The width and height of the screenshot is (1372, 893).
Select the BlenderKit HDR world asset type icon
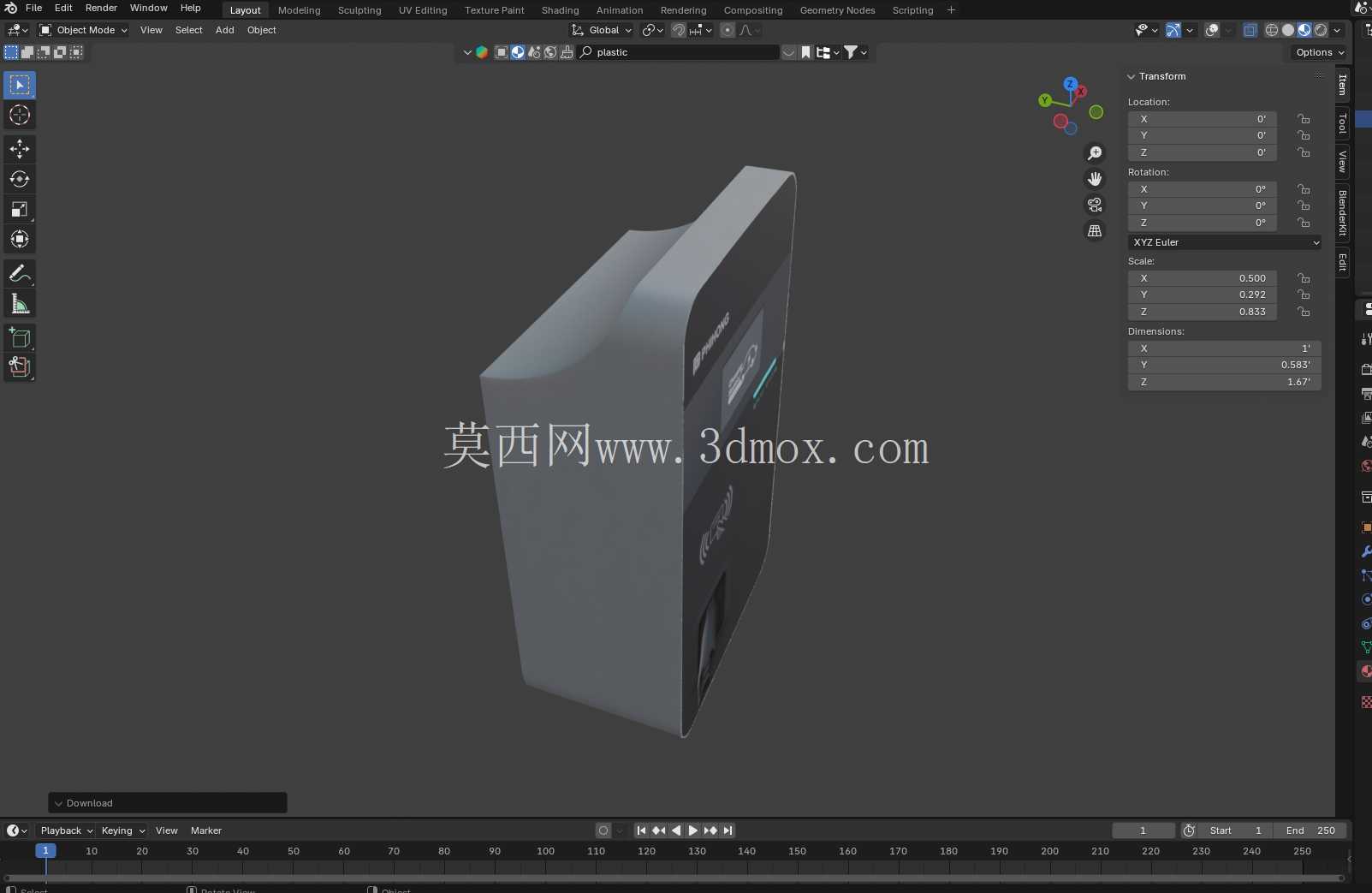click(x=550, y=52)
